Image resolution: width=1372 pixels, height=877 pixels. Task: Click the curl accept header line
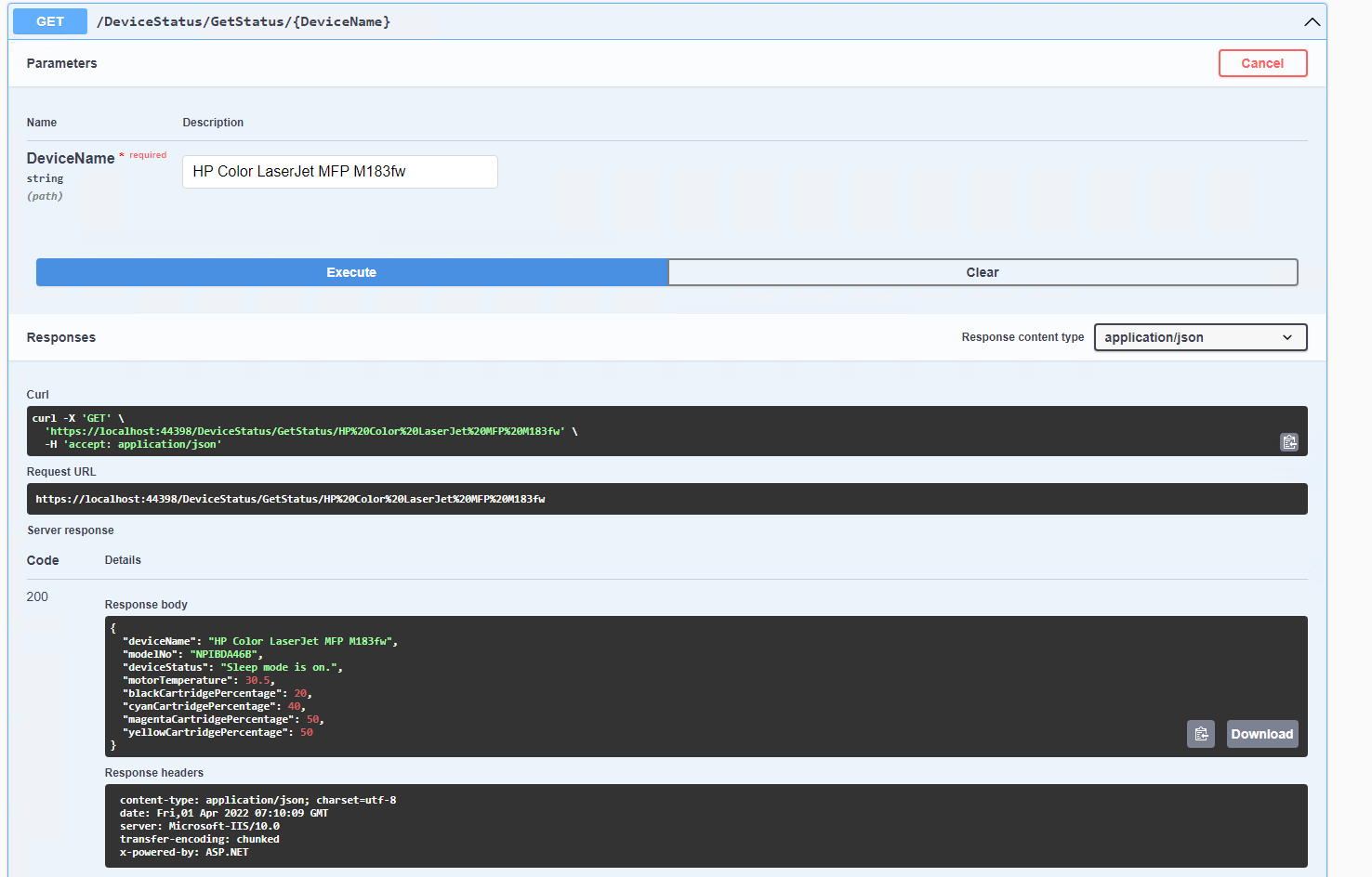[x=133, y=444]
